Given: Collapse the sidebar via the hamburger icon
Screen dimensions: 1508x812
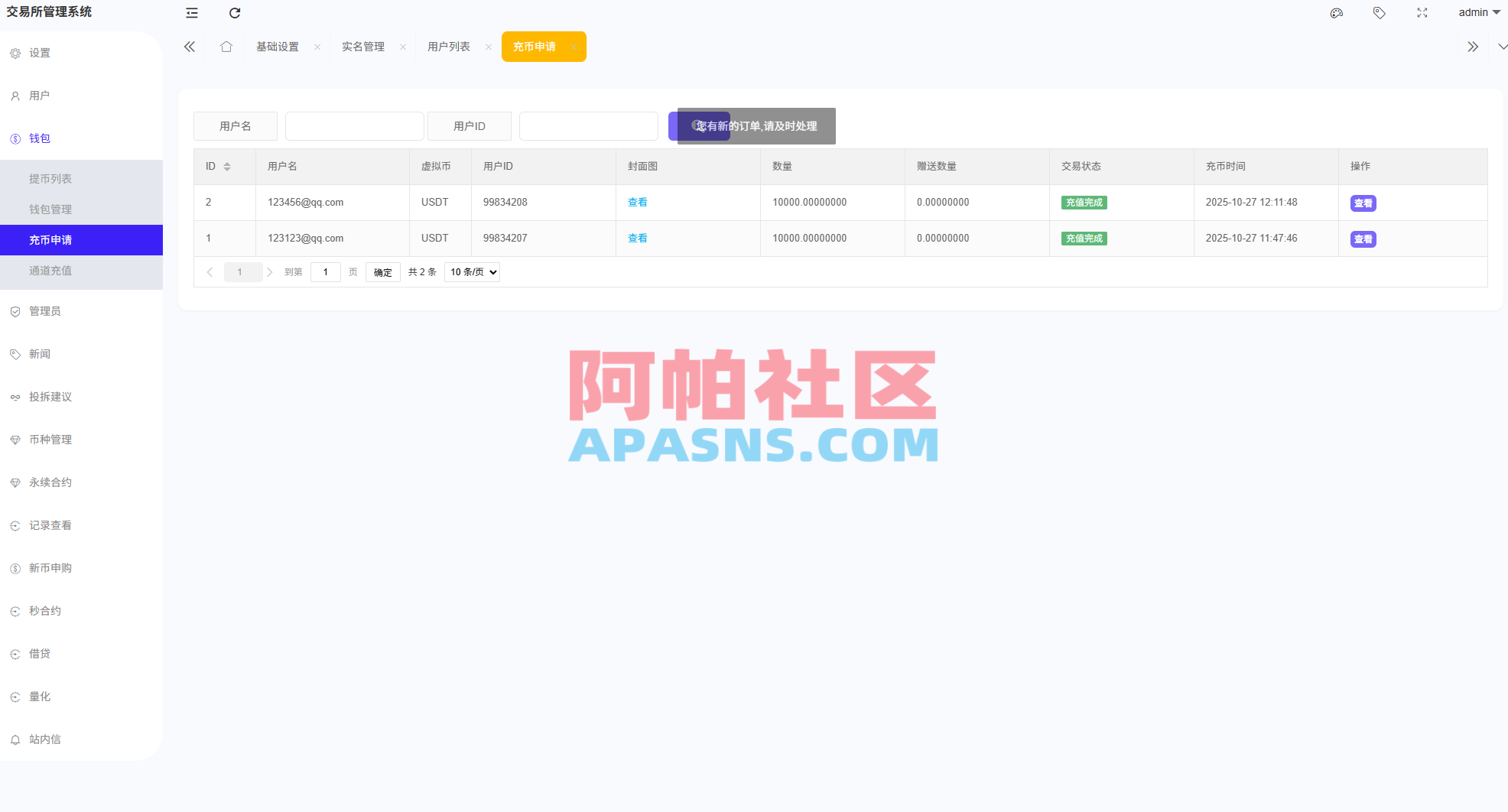Looking at the screenshot, I should pos(190,12).
